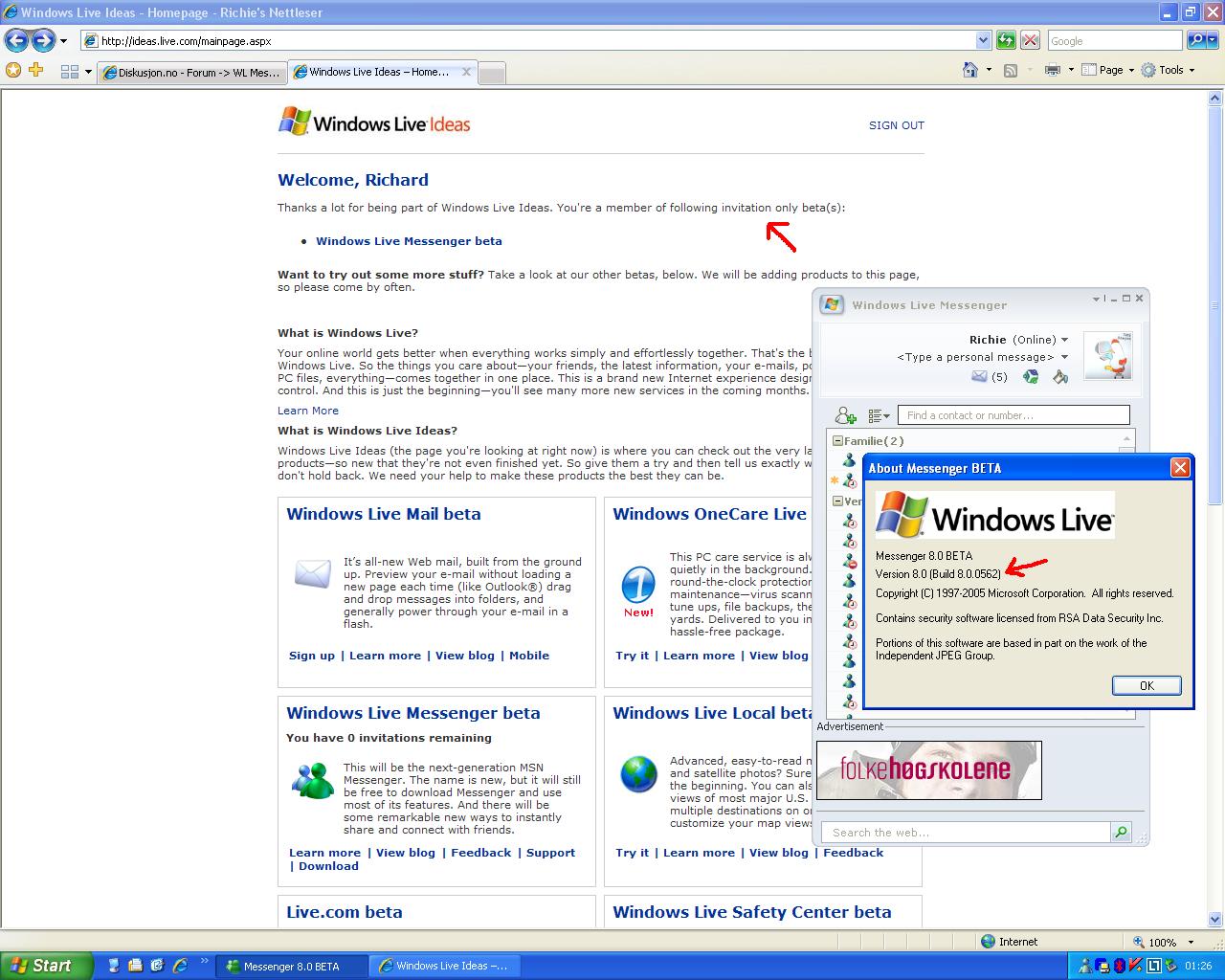Click Learn More under What is Windows Live
Image resolution: width=1225 pixels, height=980 pixels.
[308, 411]
